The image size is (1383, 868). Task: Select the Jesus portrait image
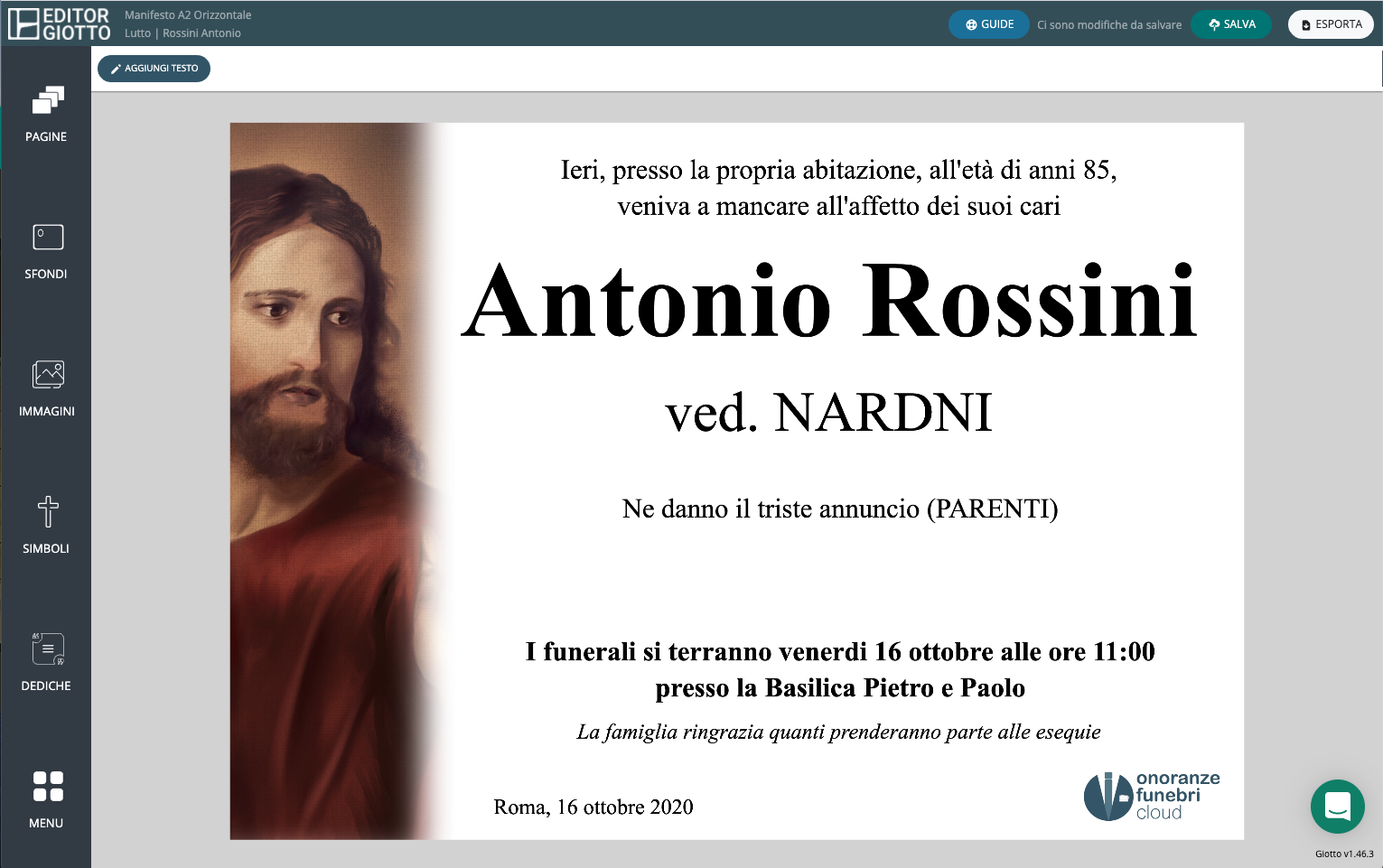[x=339, y=481]
